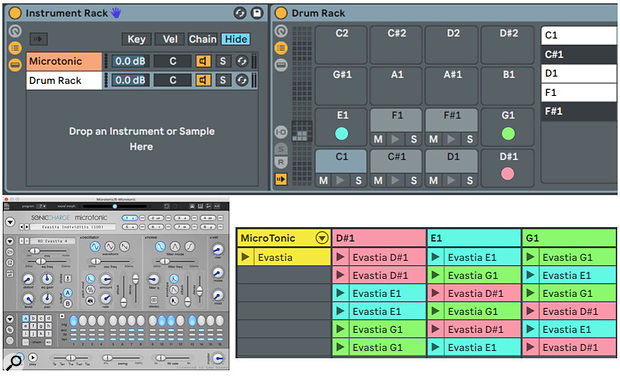Toggle chain list view in Instrument Rack
Image resolution: width=620 pixels, height=377 pixels.
(x=15, y=48)
